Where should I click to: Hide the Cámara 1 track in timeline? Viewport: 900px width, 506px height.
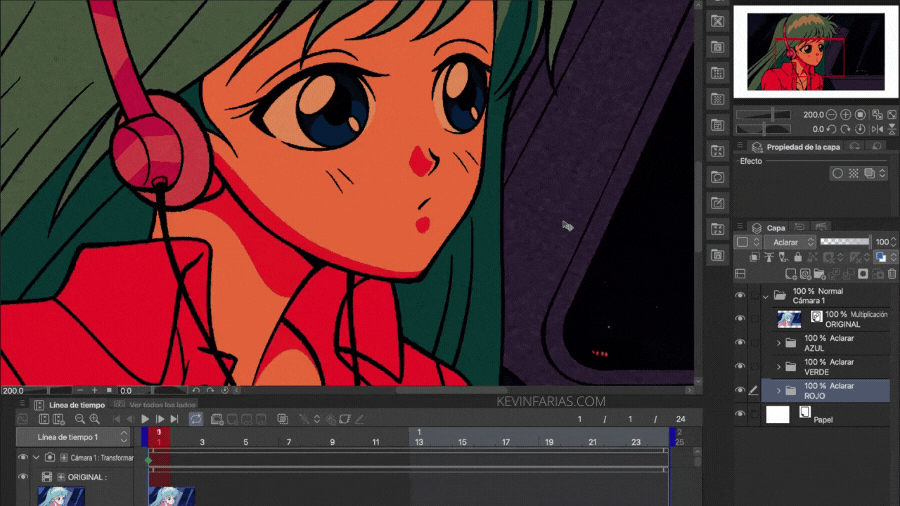tap(22, 458)
